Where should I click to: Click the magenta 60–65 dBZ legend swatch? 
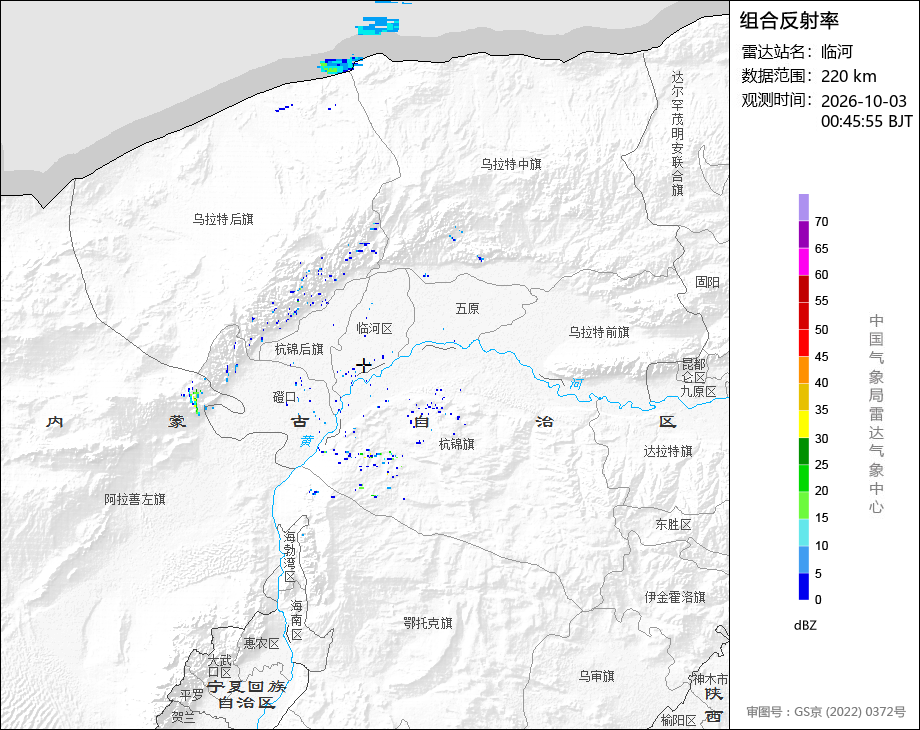(804, 262)
